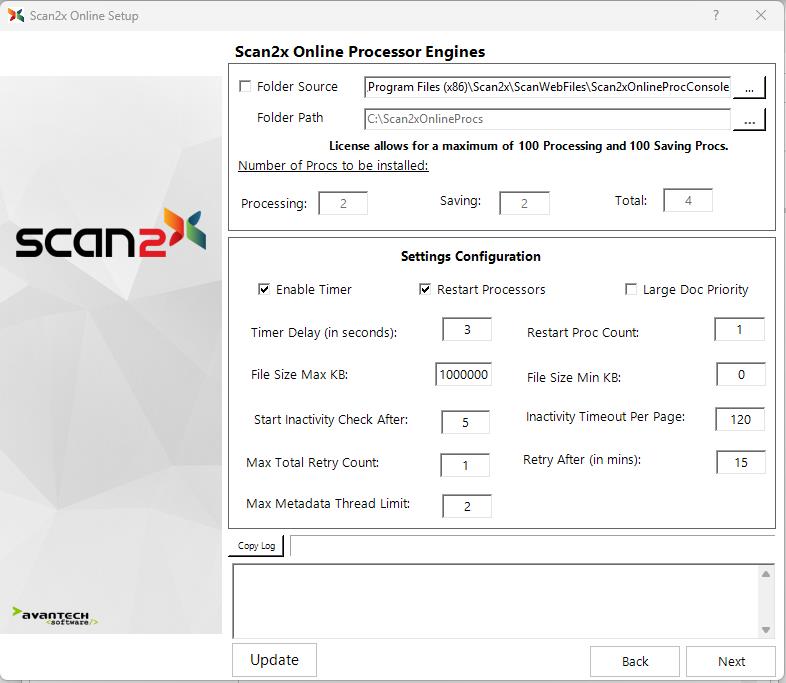Go Back to previous setup page
The height and width of the screenshot is (683, 786).
pos(635,661)
